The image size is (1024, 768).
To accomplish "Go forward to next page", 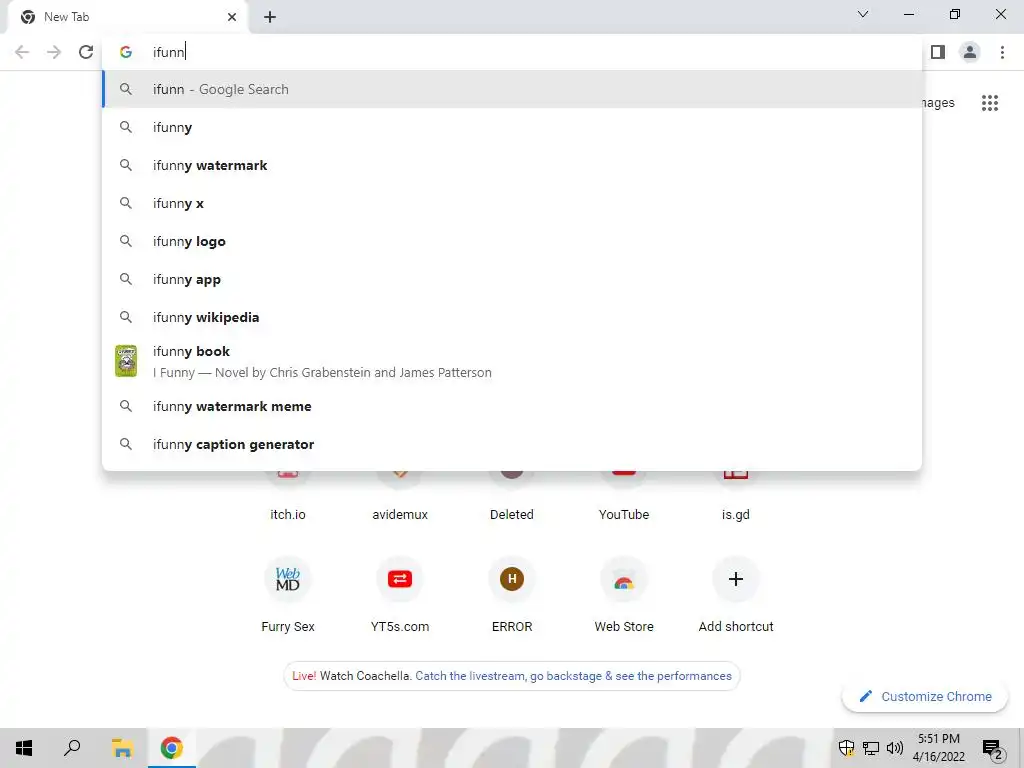I will click(54, 52).
